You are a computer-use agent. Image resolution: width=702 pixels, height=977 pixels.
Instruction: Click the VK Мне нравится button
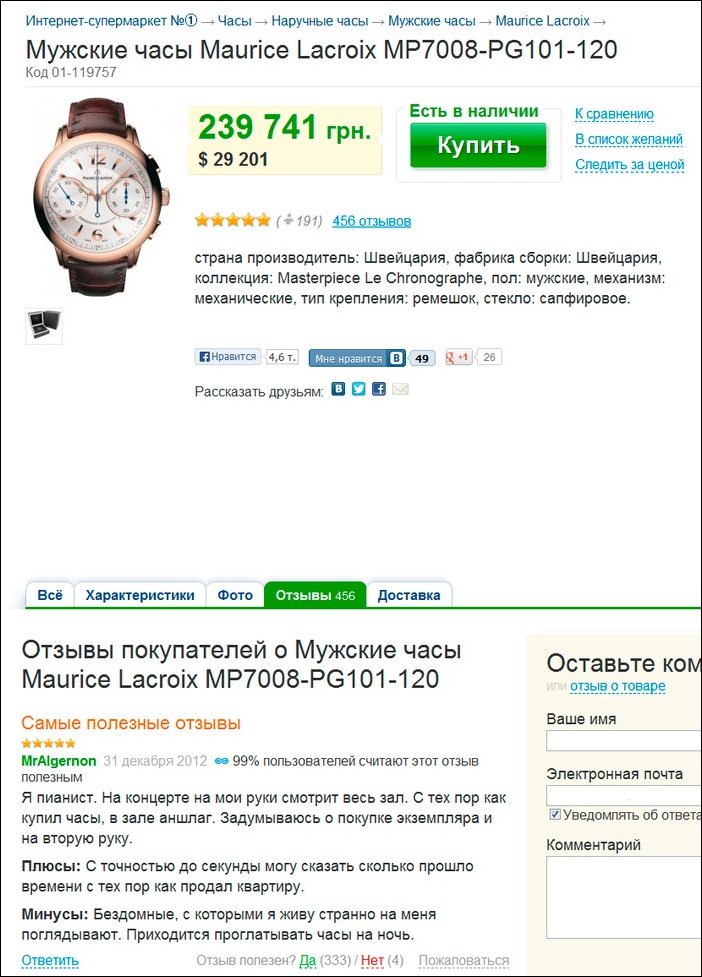click(357, 358)
